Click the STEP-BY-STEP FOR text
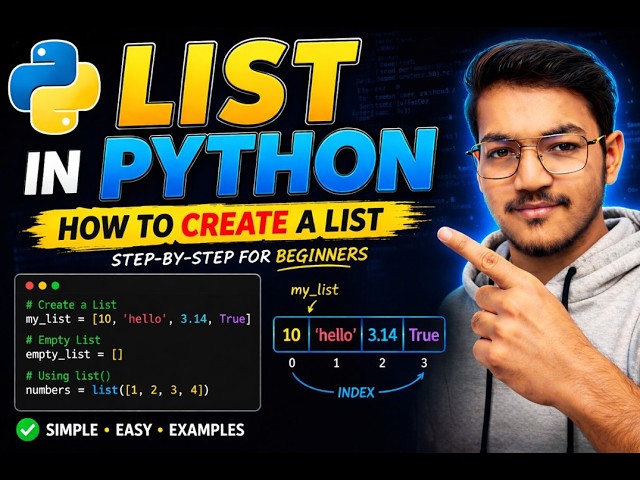Viewport: 640px width, 480px height. tap(191, 258)
